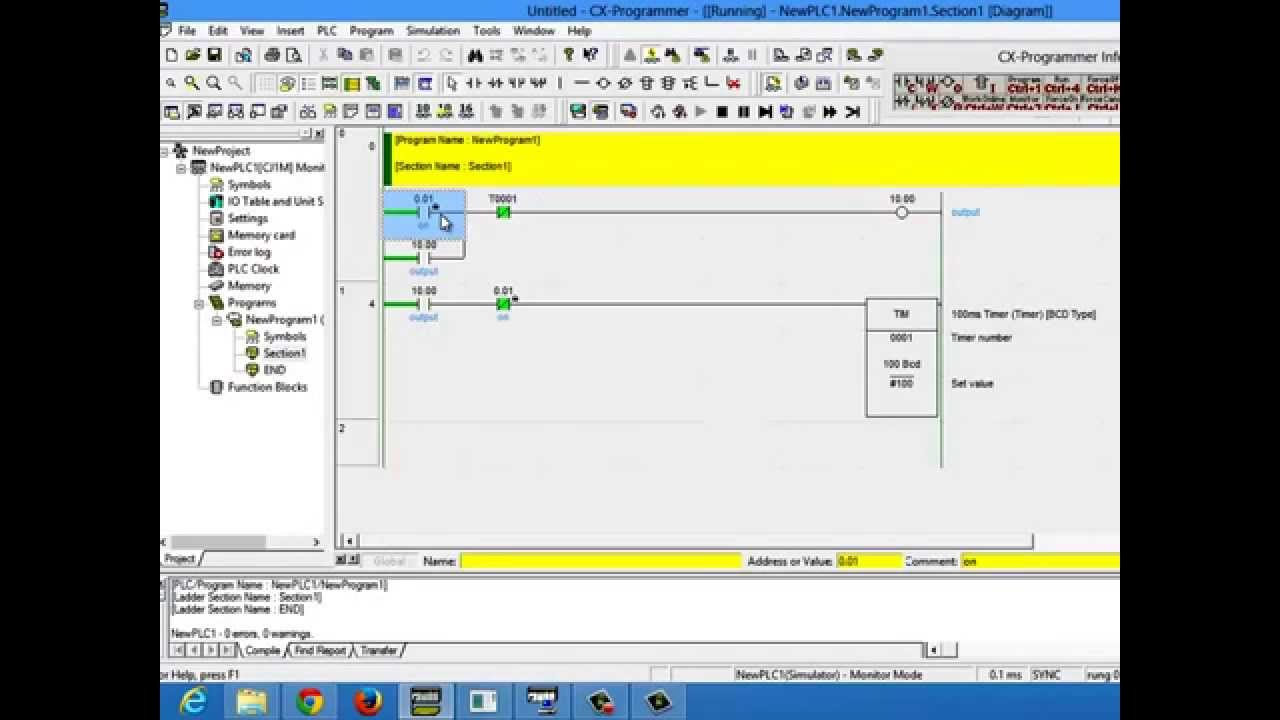1280x720 pixels.
Task: Click the simulation Step Run button
Action: pos(765,111)
